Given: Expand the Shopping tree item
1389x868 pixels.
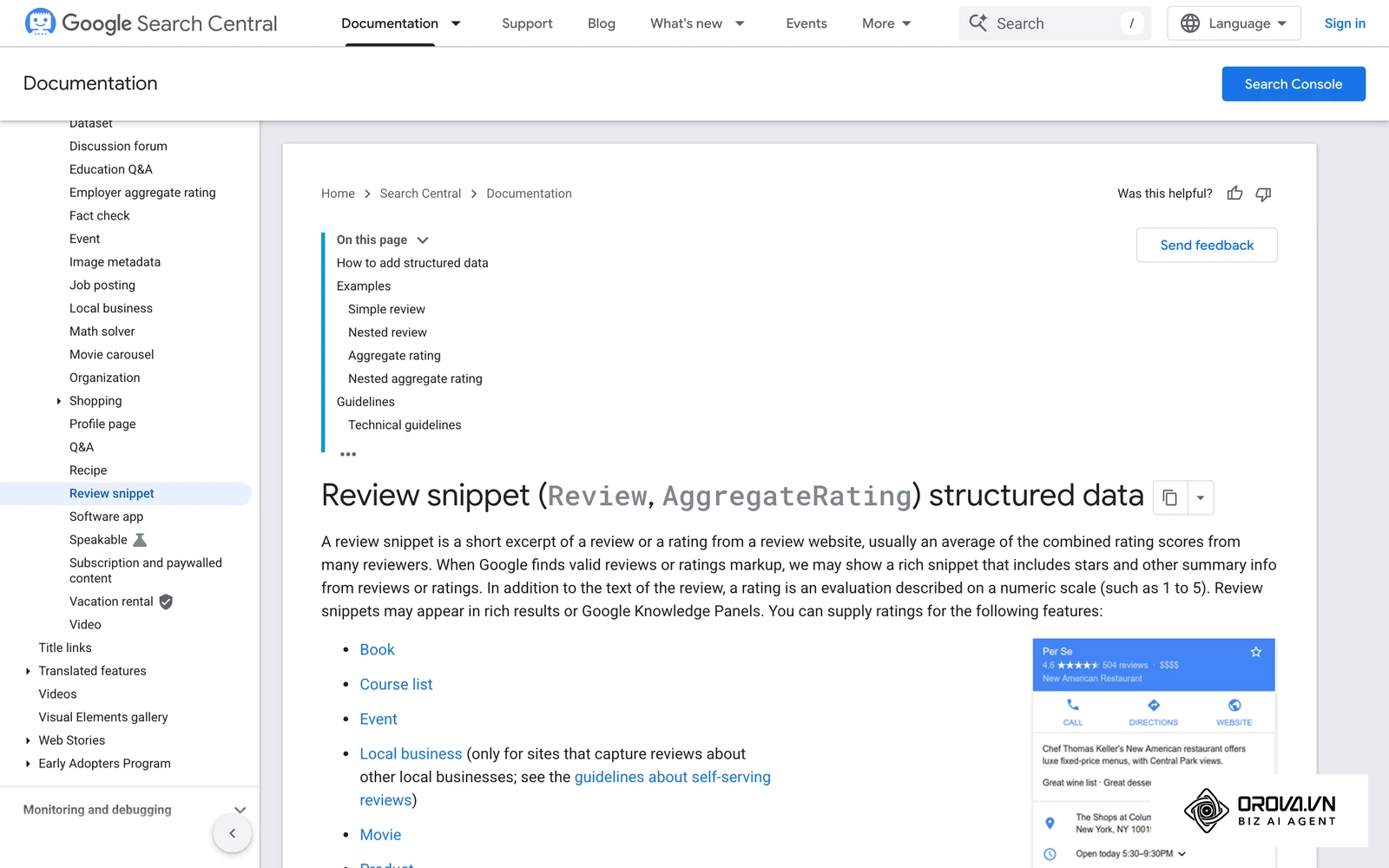Looking at the screenshot, I should tap(59, 401).
